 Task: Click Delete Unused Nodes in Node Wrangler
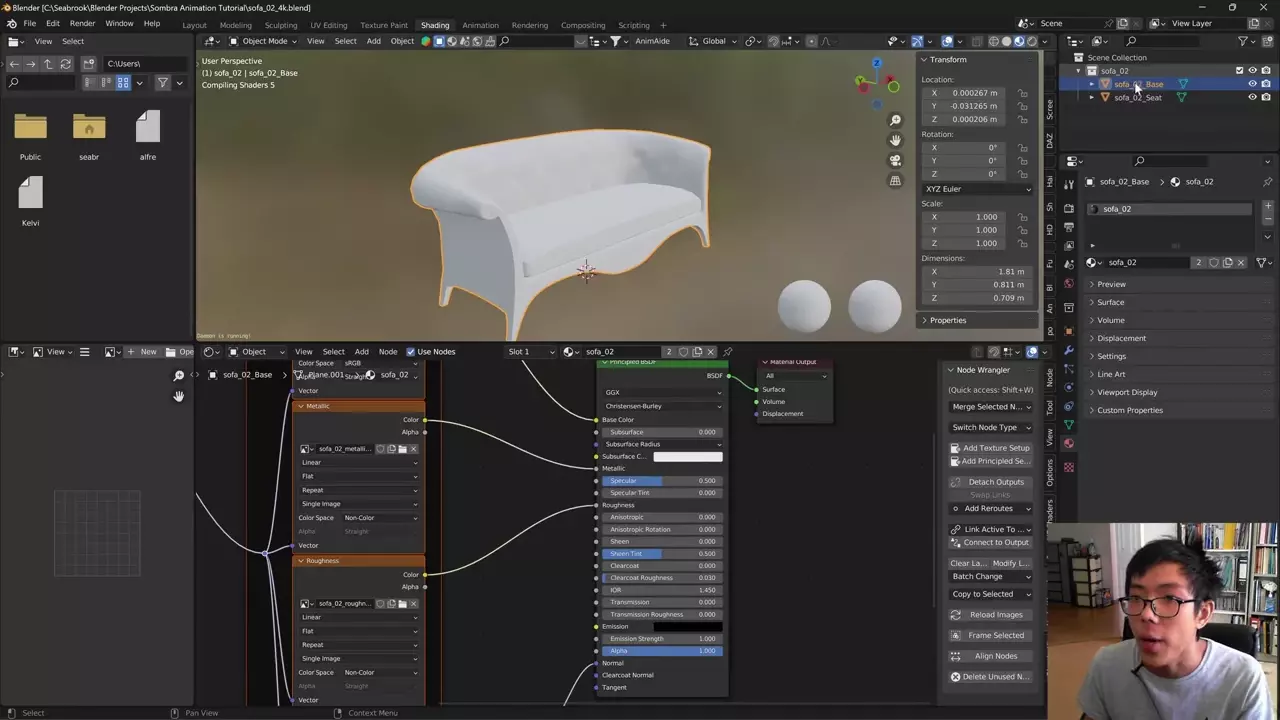click(990, 677)
